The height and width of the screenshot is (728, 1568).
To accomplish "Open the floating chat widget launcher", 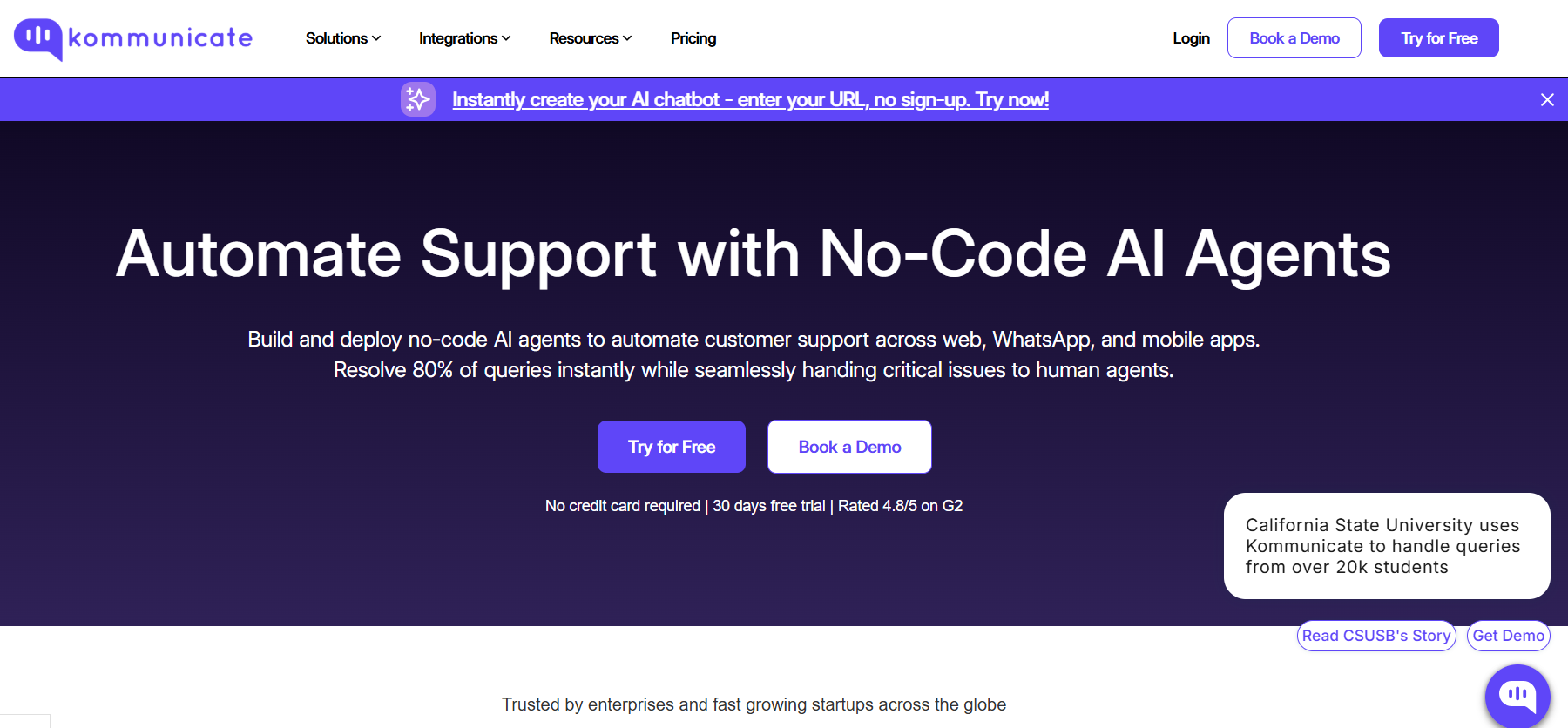I will tap(1517, 695).
